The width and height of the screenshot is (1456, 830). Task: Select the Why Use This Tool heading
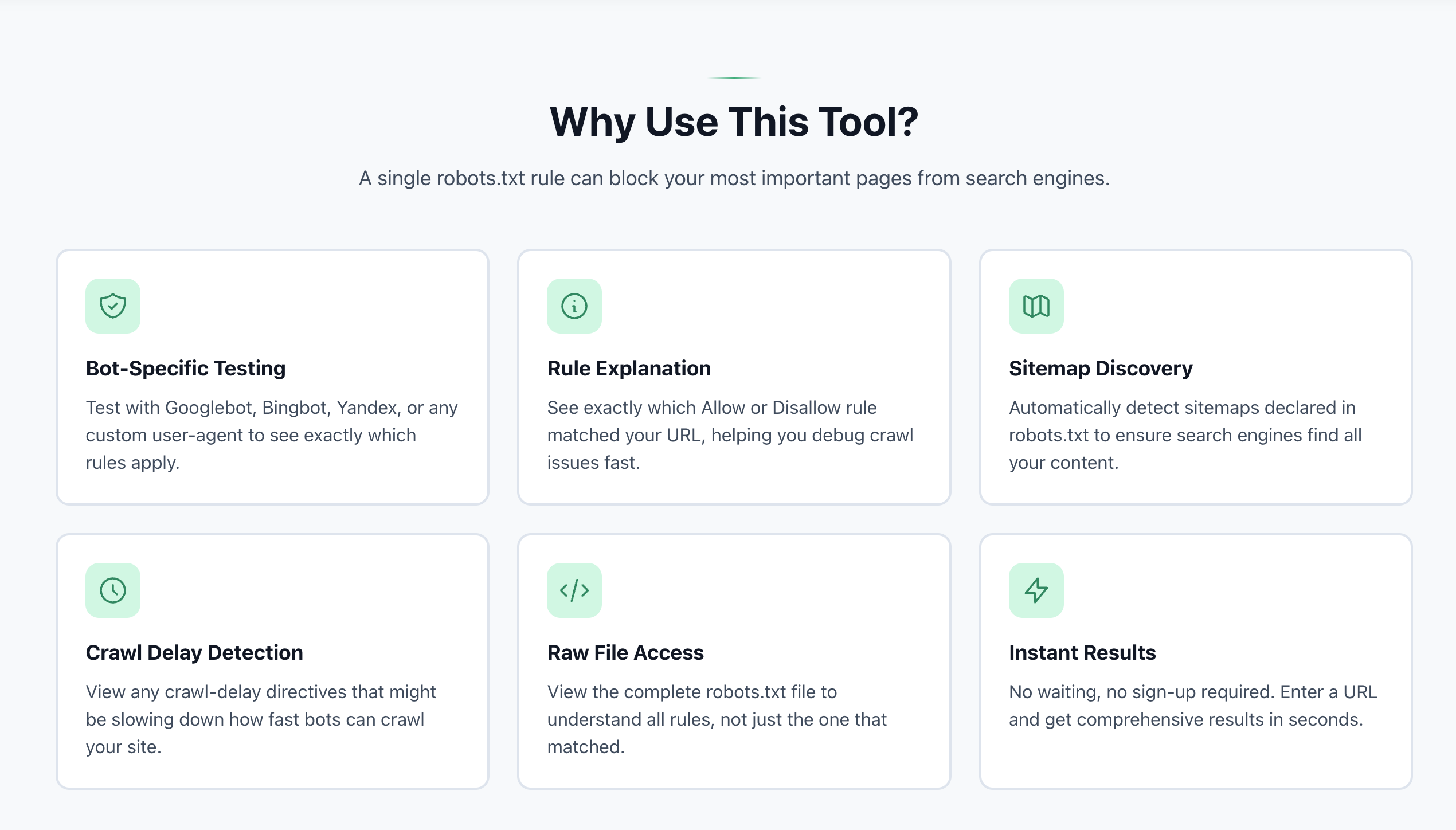(735, 120)
